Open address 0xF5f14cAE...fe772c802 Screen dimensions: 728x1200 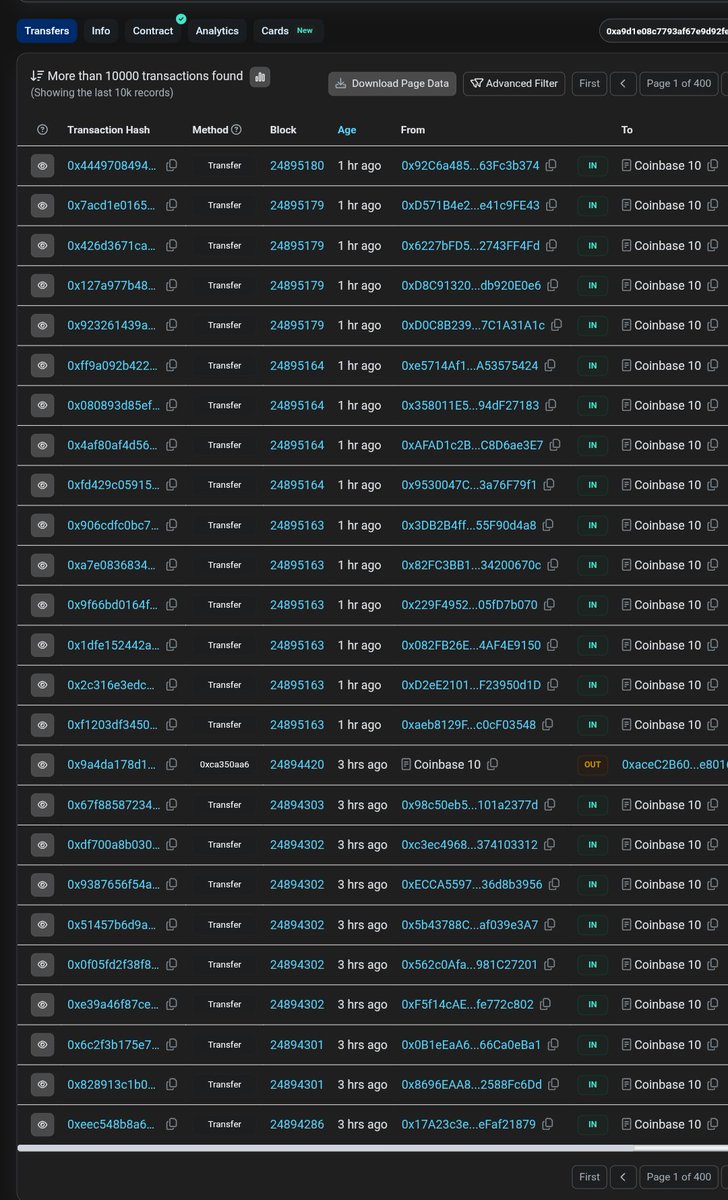[467, 1004]
